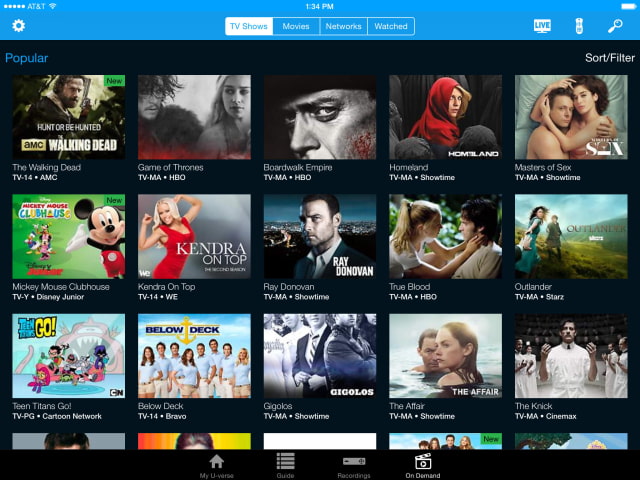
Task: Open The Knick thumbnail
Action: [x=571, y=356]
